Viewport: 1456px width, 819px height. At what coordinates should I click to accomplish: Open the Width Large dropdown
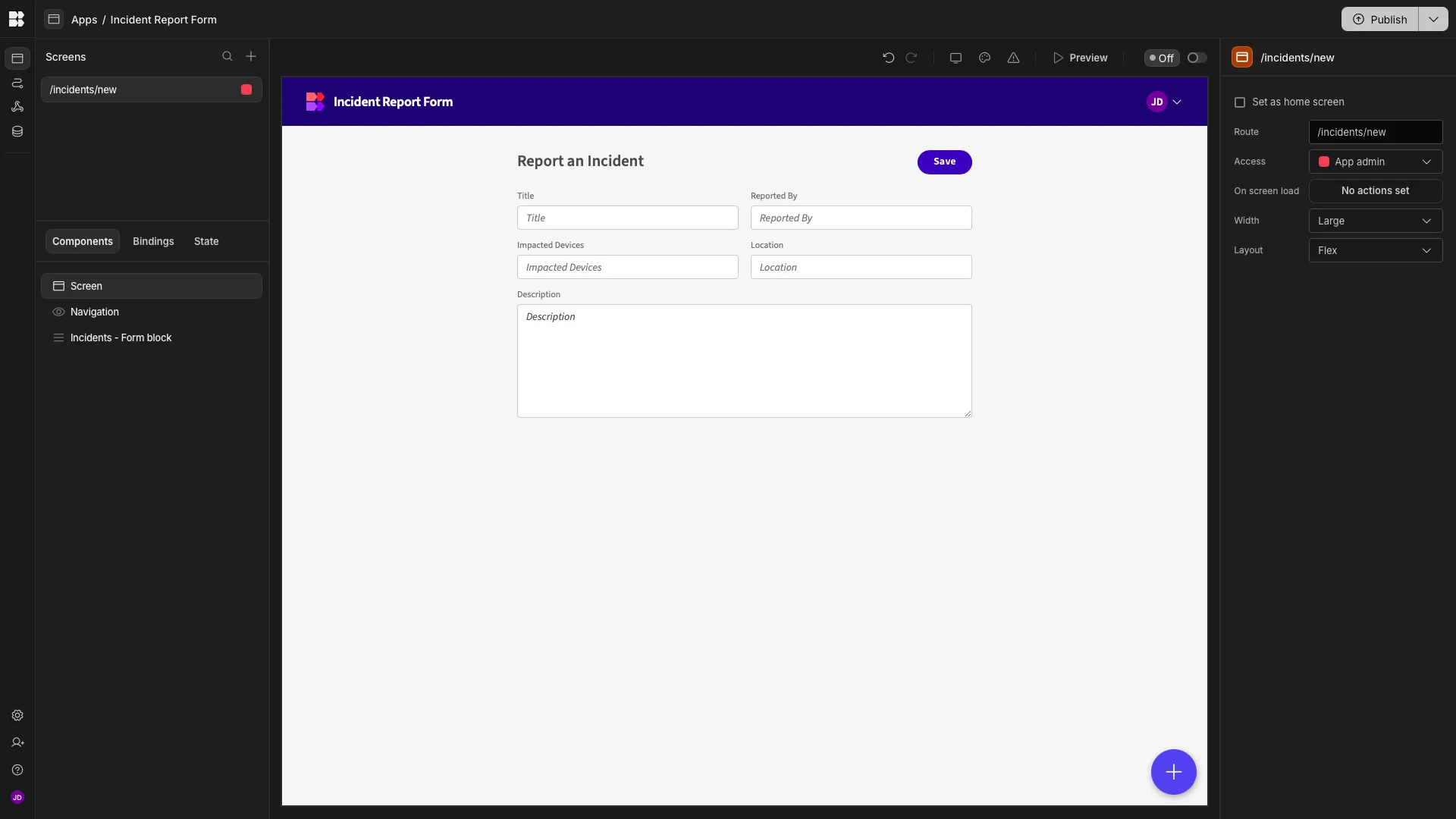click(x=1375, y=221)
